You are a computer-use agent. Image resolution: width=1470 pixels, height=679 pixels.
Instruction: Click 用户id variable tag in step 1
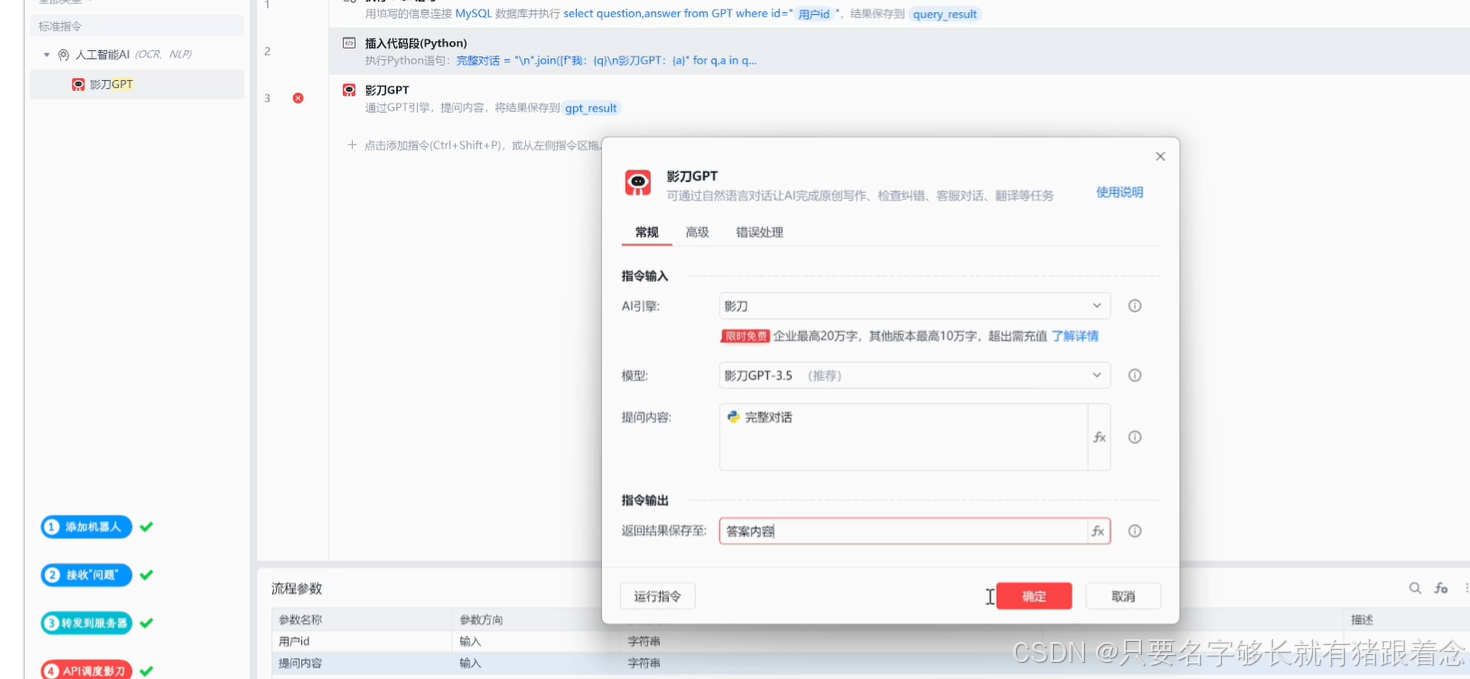point(814,15)
